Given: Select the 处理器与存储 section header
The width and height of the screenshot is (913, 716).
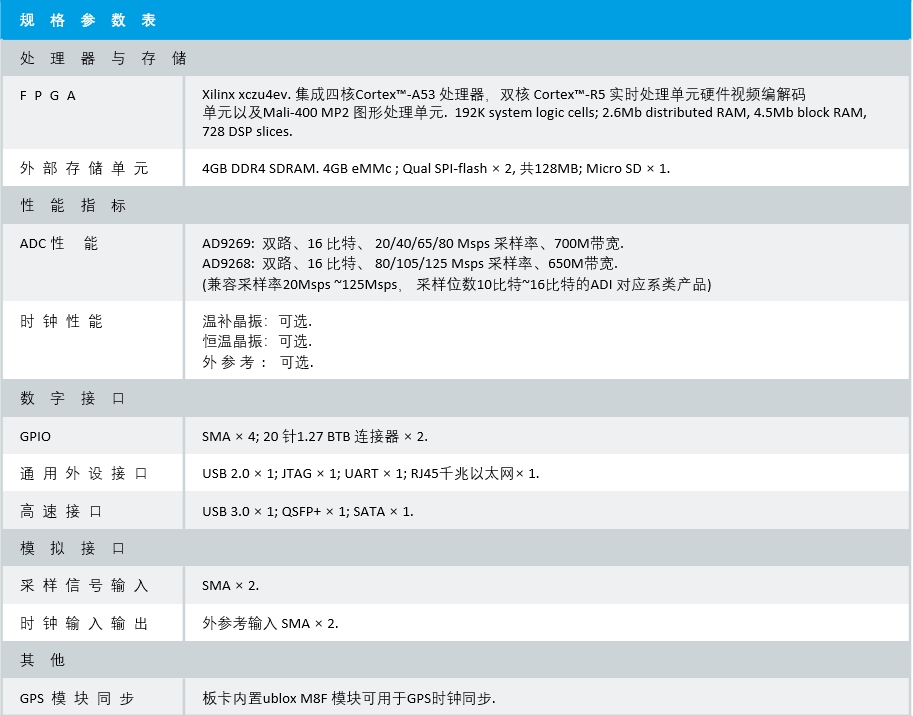Looking at the screenshot, I should pyautogui.click(x=103, y=58).
